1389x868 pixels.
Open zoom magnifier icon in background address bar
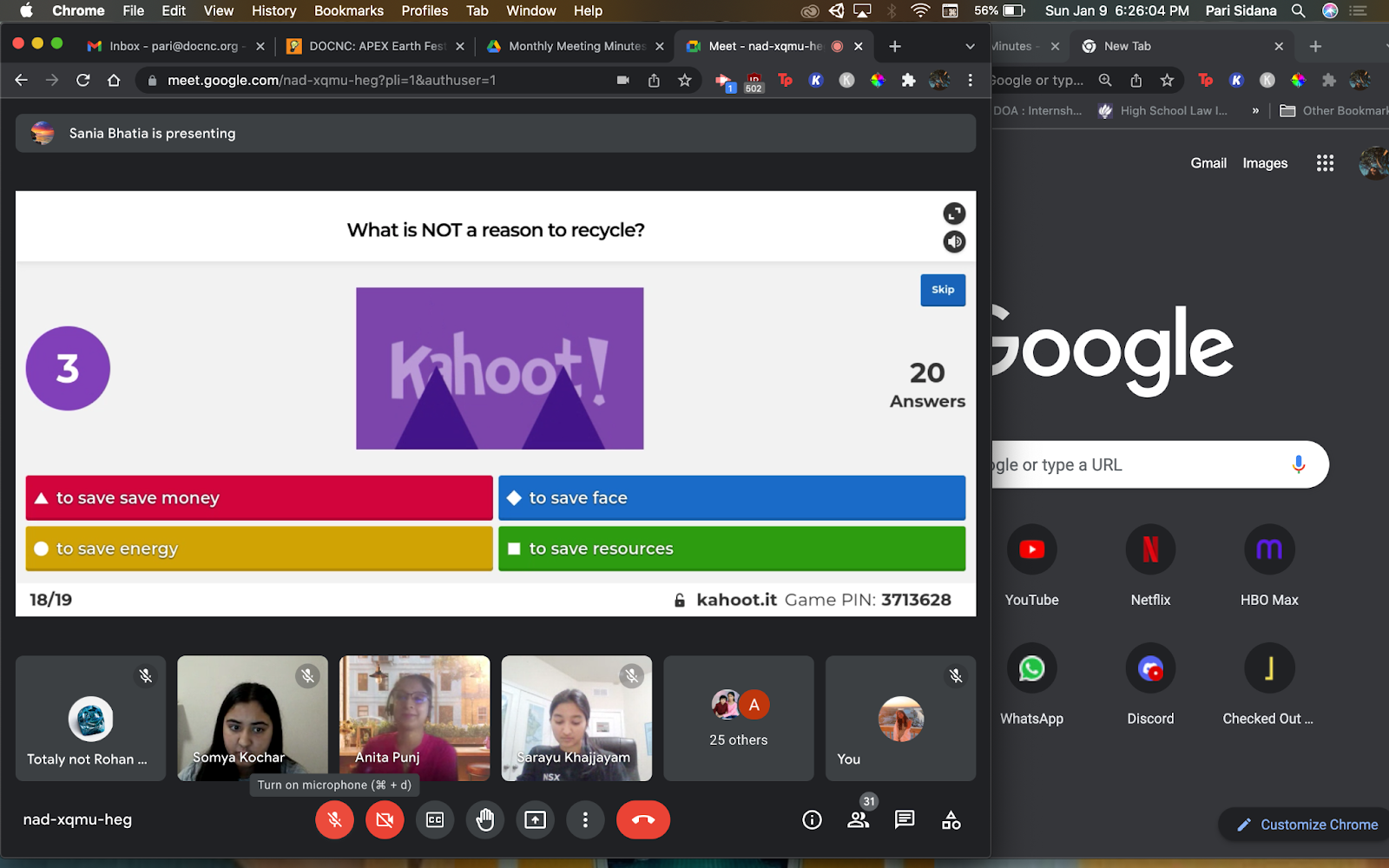[1105, 80]
